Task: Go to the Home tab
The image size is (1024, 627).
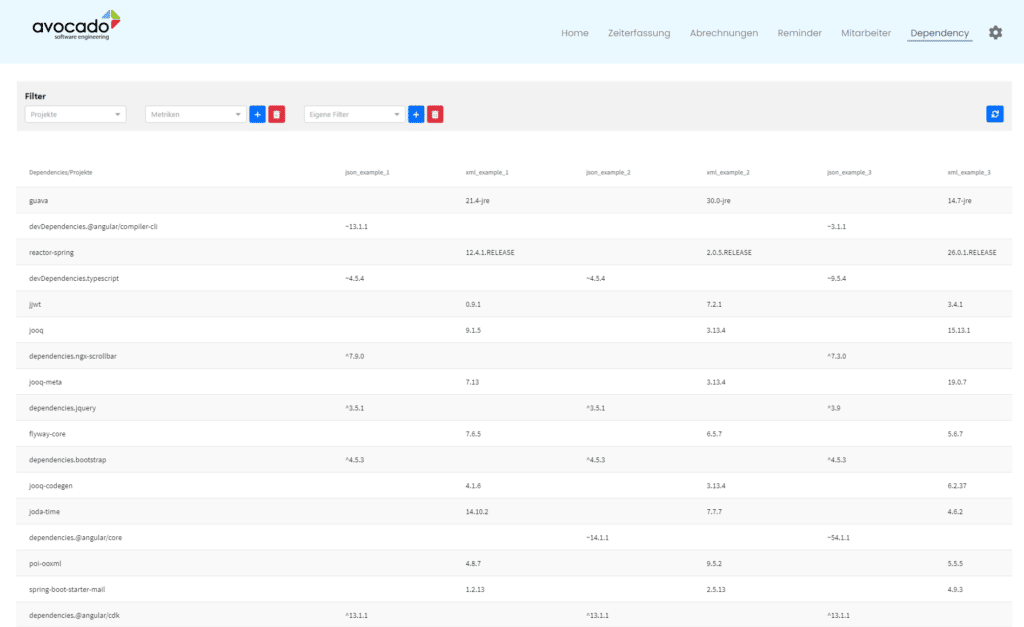Action: tap(575, 32)
